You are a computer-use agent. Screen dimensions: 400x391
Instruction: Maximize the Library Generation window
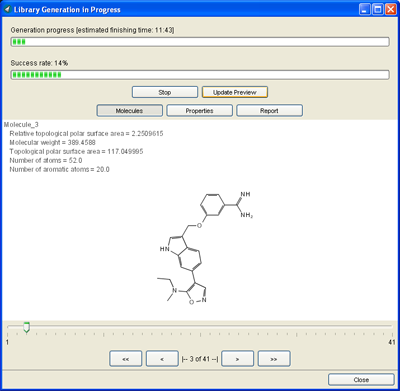click(378, 9)
